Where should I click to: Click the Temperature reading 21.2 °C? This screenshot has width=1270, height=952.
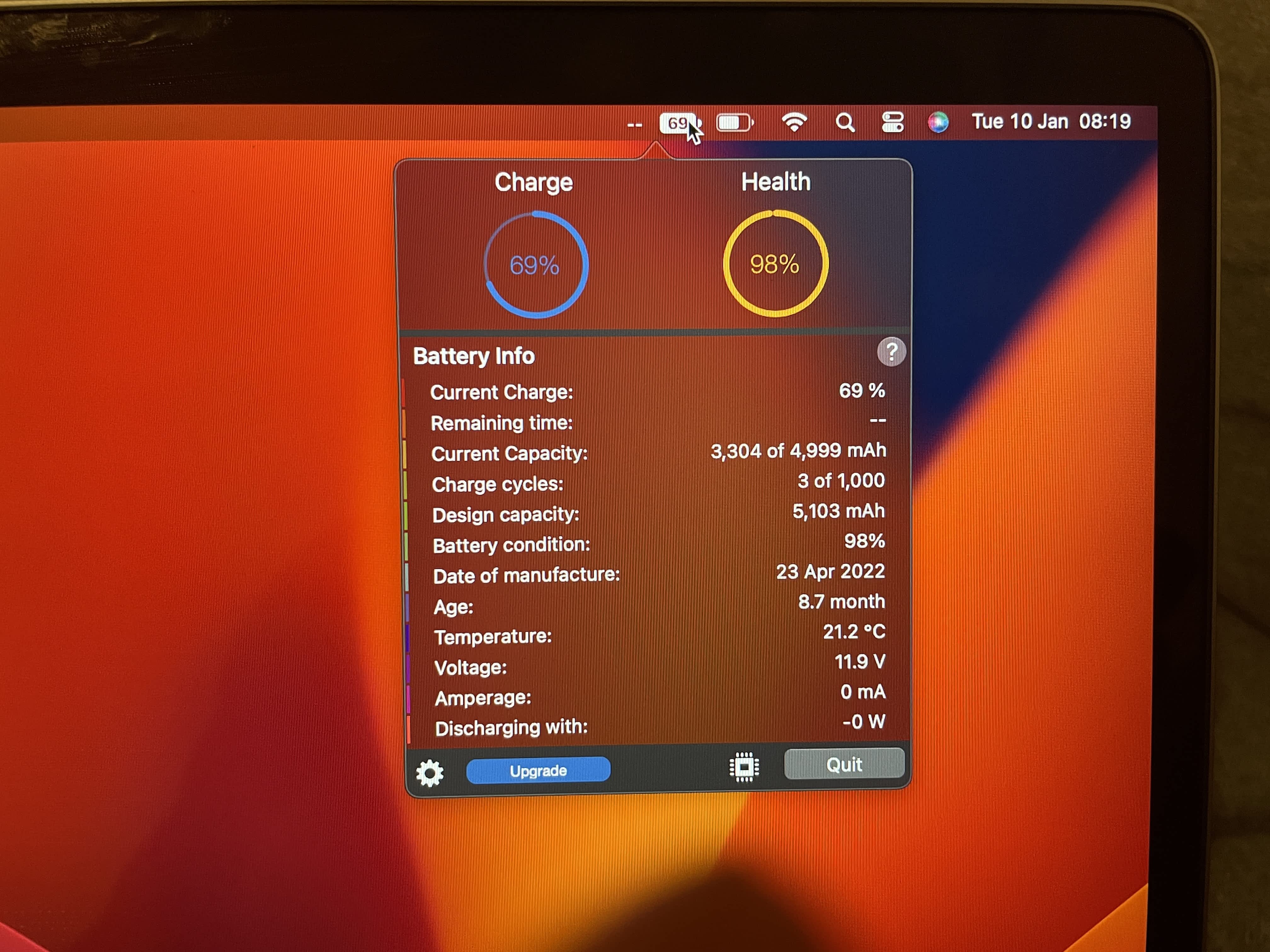point(854,632)
